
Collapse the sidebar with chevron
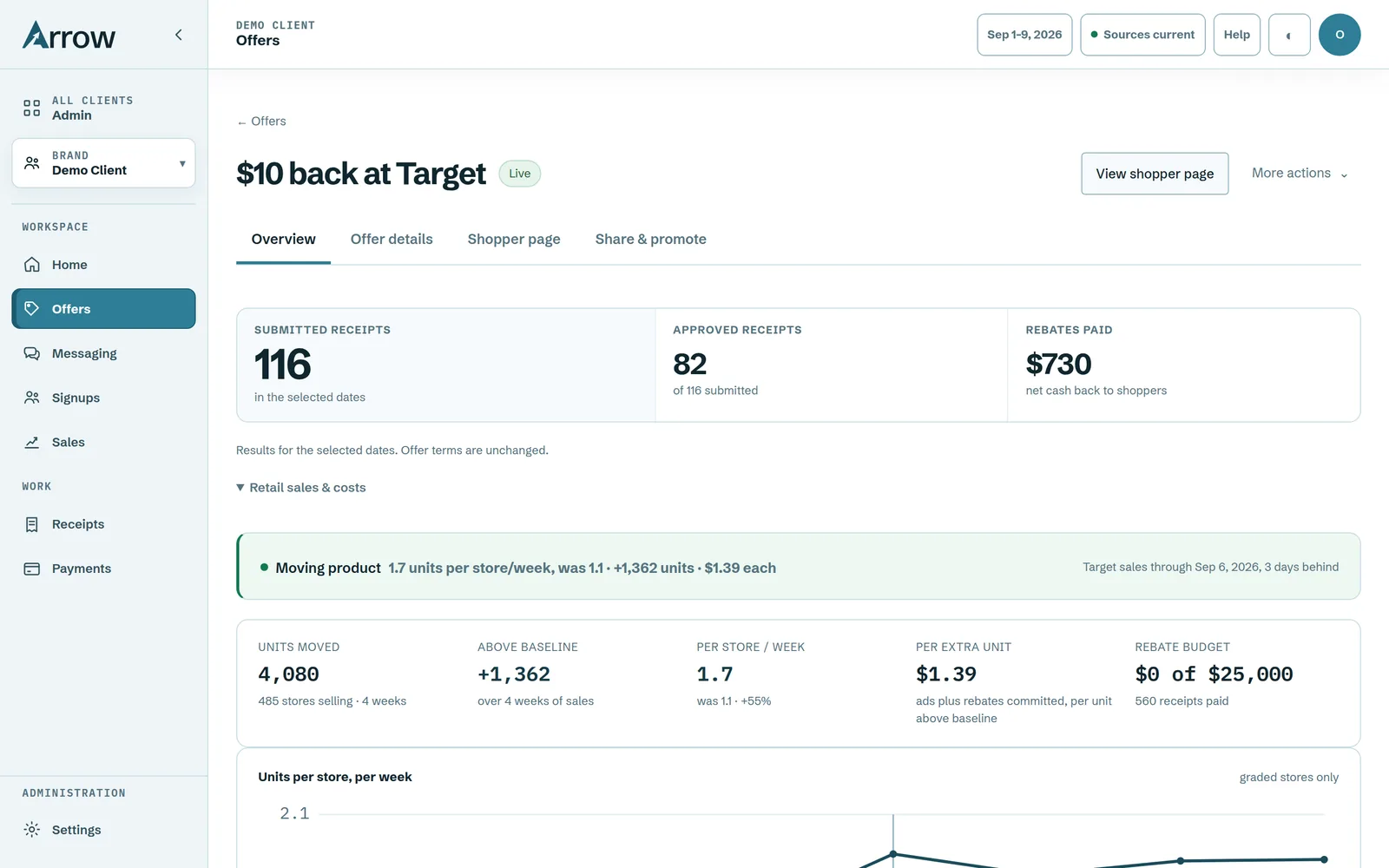pos(179,35)
